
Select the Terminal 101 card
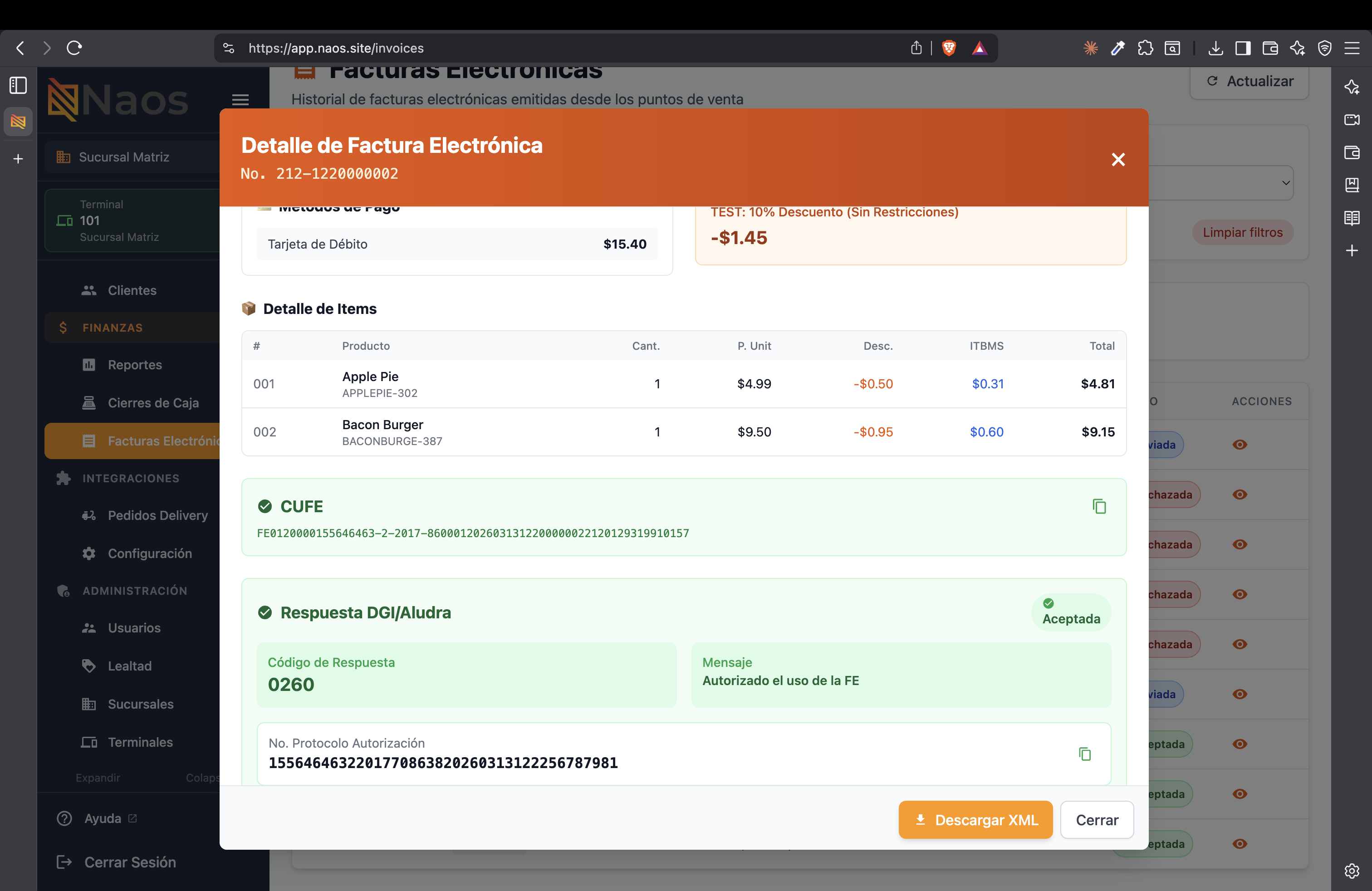tap(132, 221)
